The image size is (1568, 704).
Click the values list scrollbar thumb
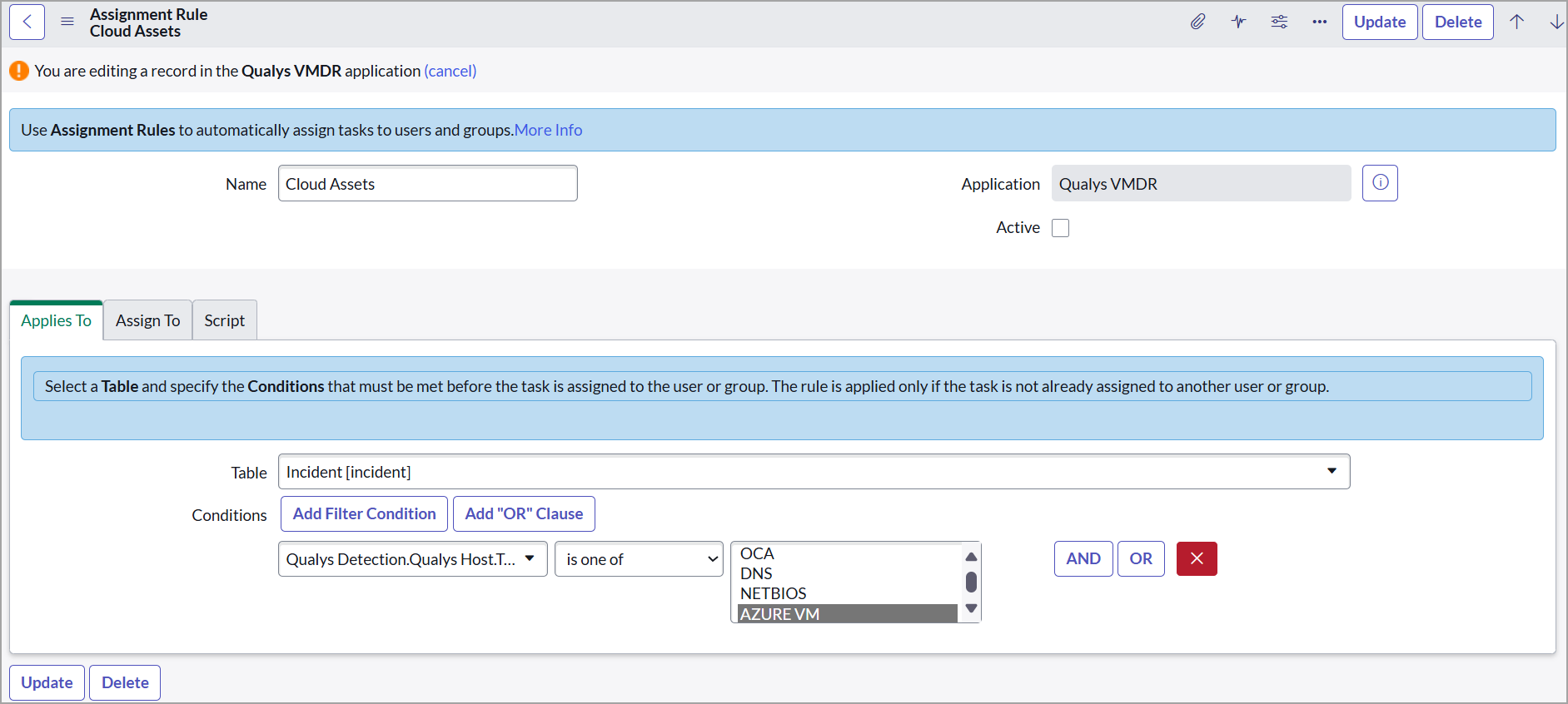971,582
